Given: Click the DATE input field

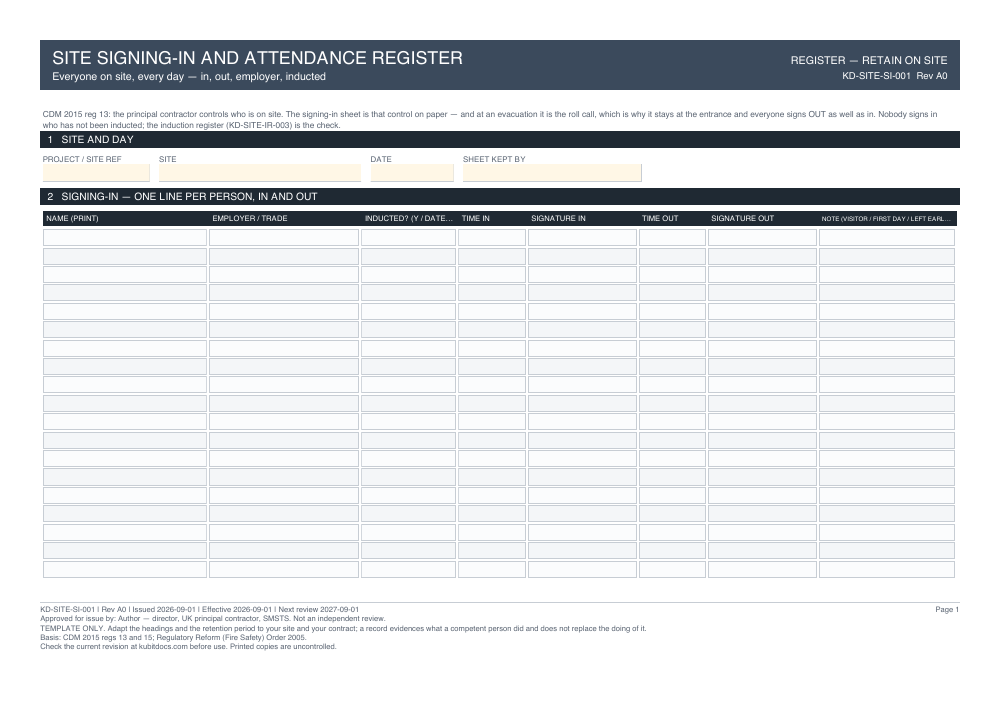Looking at the screenshot, I should click(x=412, y=173).
